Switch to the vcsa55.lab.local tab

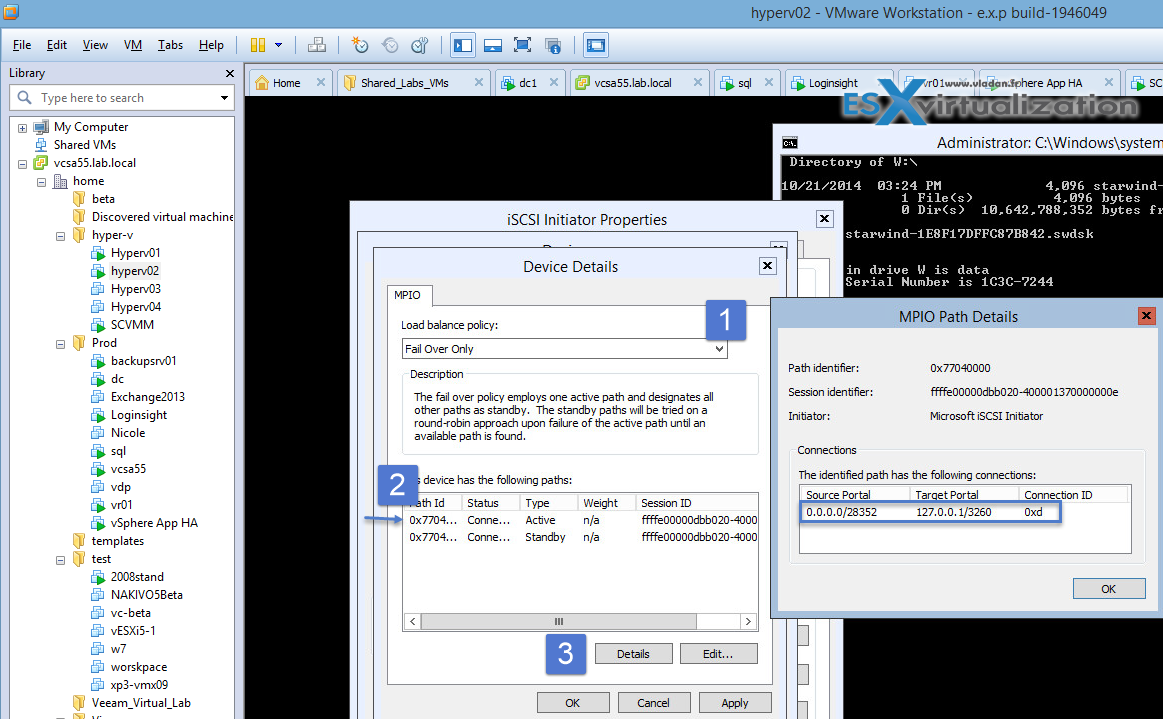(633, 83)
